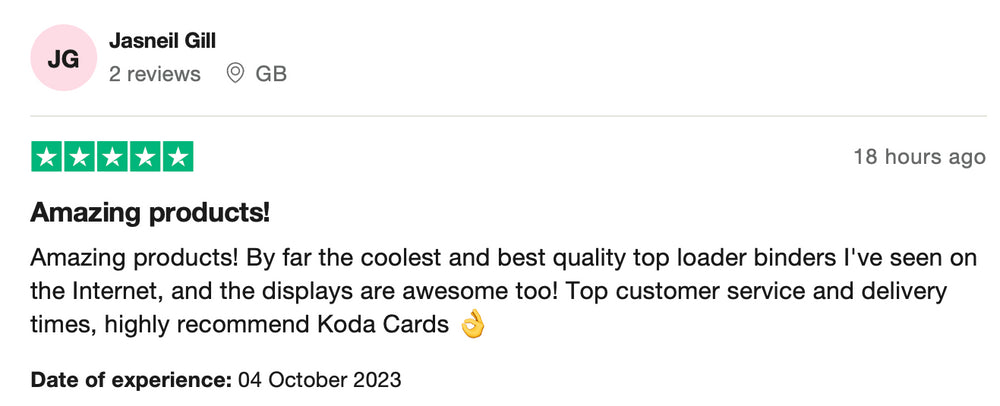The width and height of the screenshot is (1000, 406).
Task: Open Jasneil Gill's reviewer profile name
Action: [x=162, y=41]
